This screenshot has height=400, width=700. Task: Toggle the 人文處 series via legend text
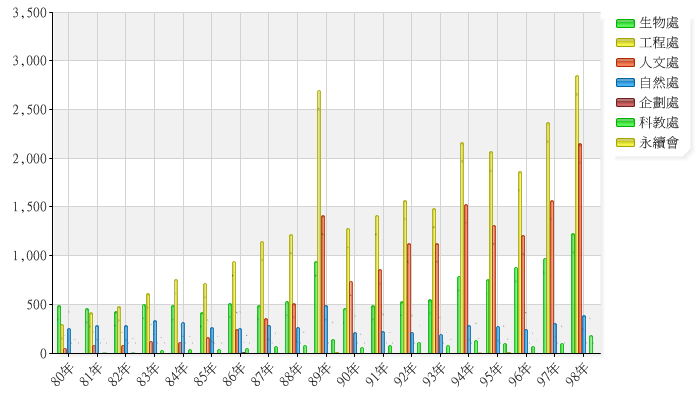tap(660, 63)
